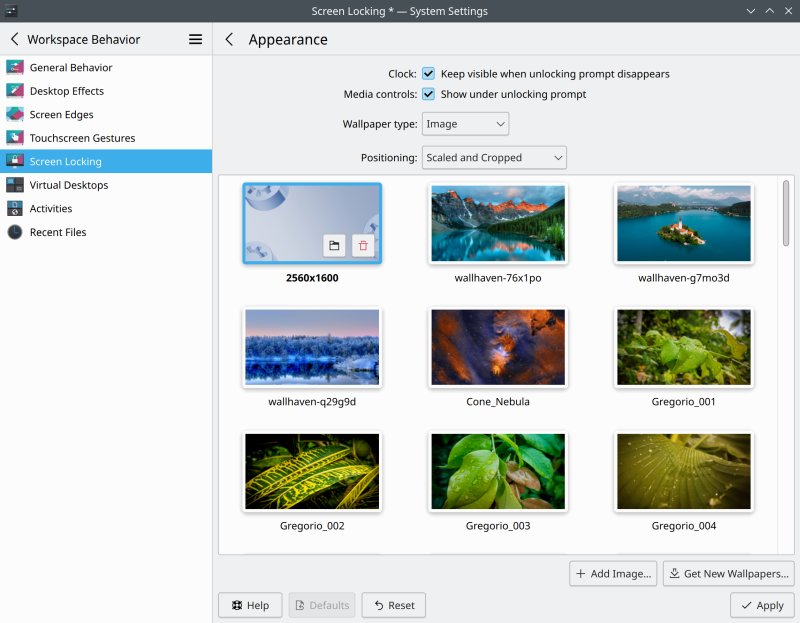The width and height of the screenshot is (800, 623).
Task: Click the Recent Files clock icon
Action: (x=15, y=232)
